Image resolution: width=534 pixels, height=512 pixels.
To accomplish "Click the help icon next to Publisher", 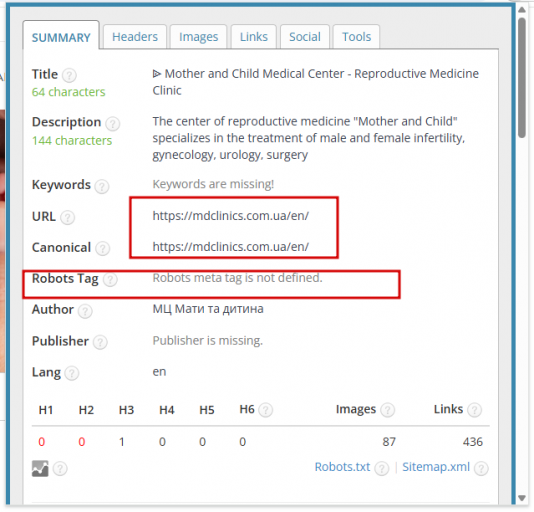I will click(100, 342).
